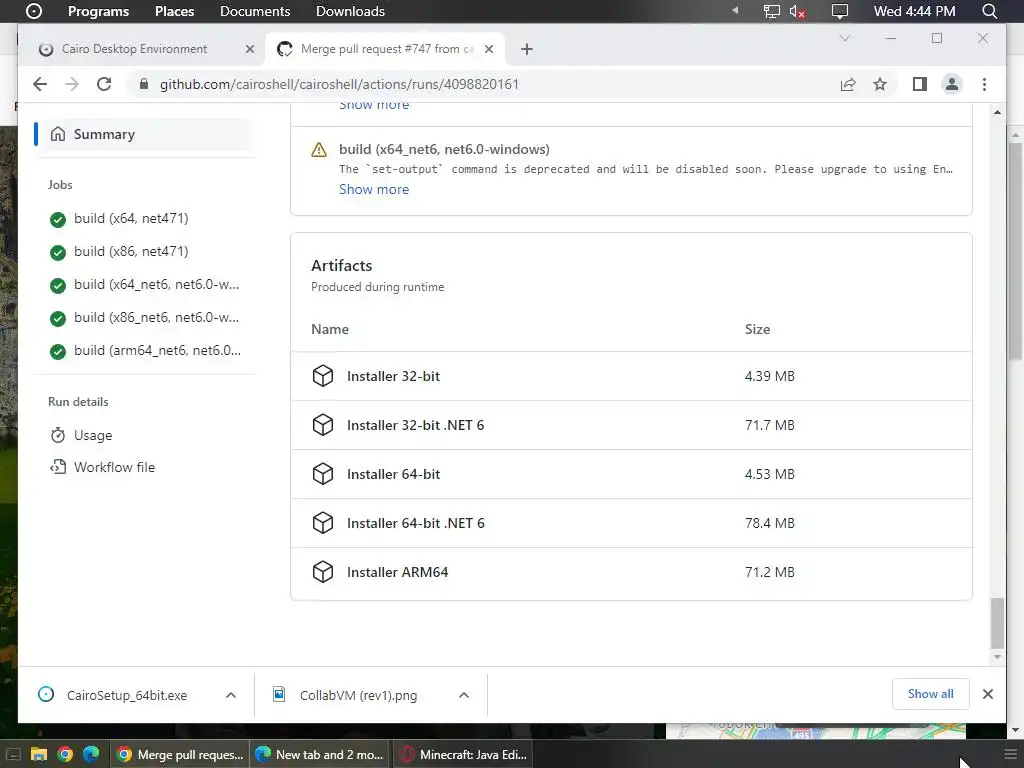The width and height of the screenshot is (1024, 768).
Task: Download the Installer 32-bit artifact
Action: click(393, 376)
